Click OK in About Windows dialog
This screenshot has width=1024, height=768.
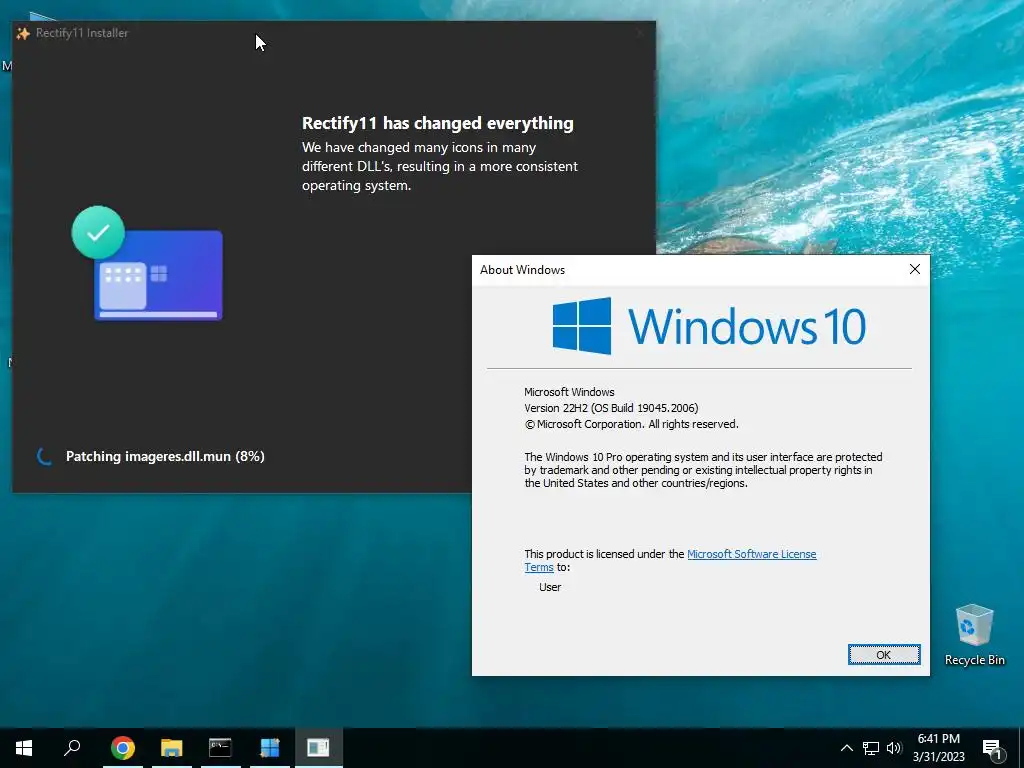click(x=884, y=654)
